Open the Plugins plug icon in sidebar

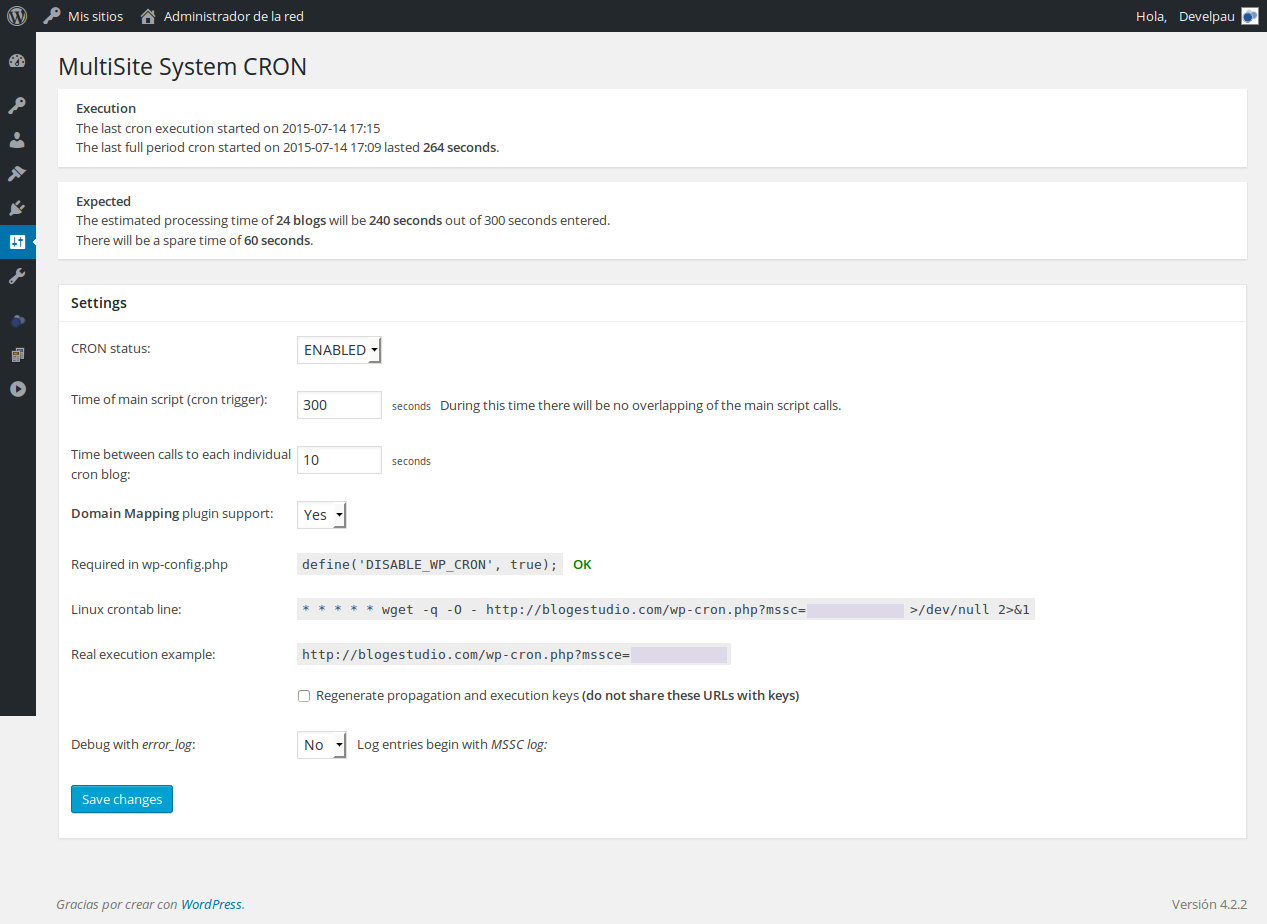pos(17,208)
